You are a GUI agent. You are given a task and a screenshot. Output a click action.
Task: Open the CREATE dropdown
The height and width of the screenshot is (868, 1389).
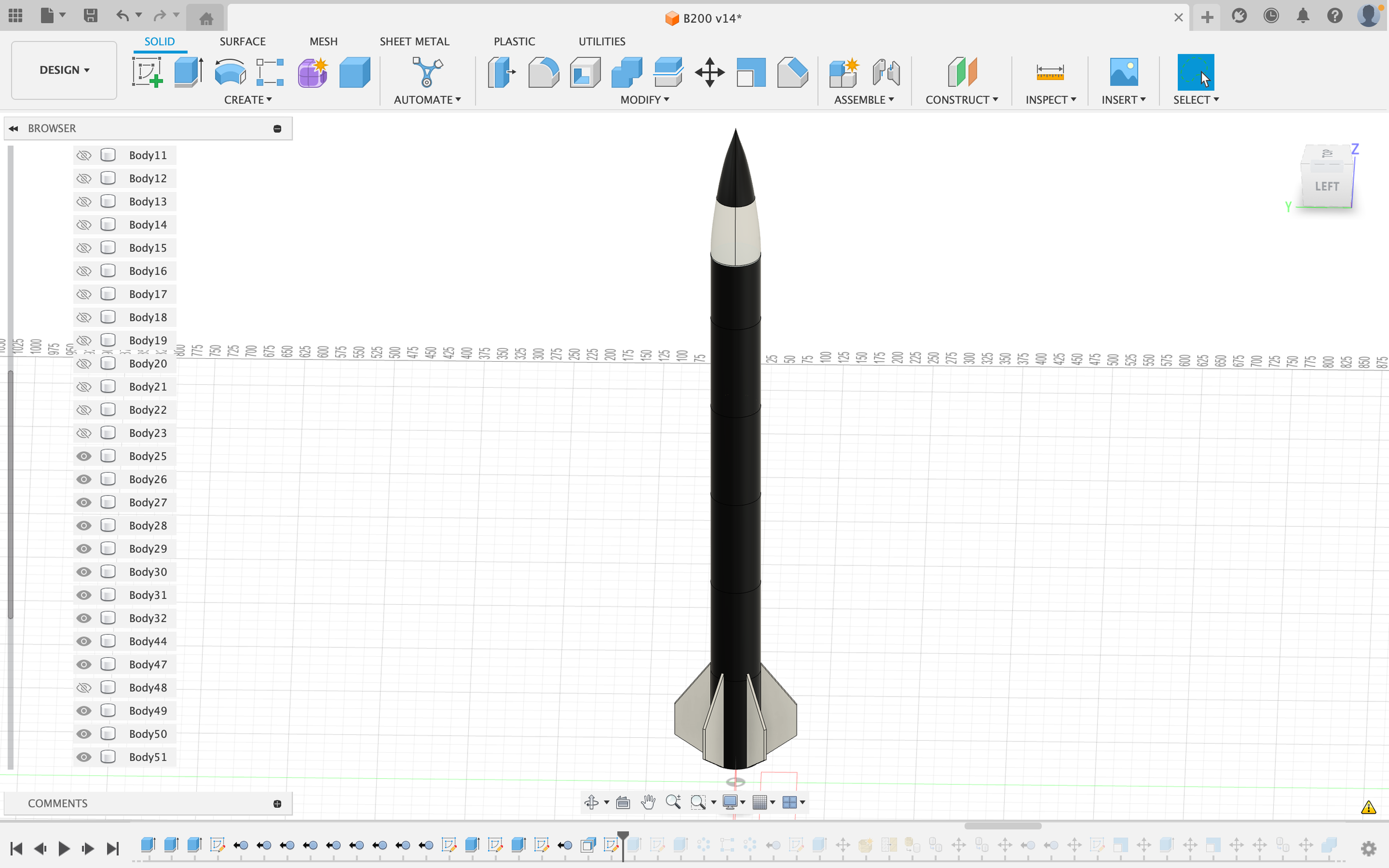click(248, 100)
